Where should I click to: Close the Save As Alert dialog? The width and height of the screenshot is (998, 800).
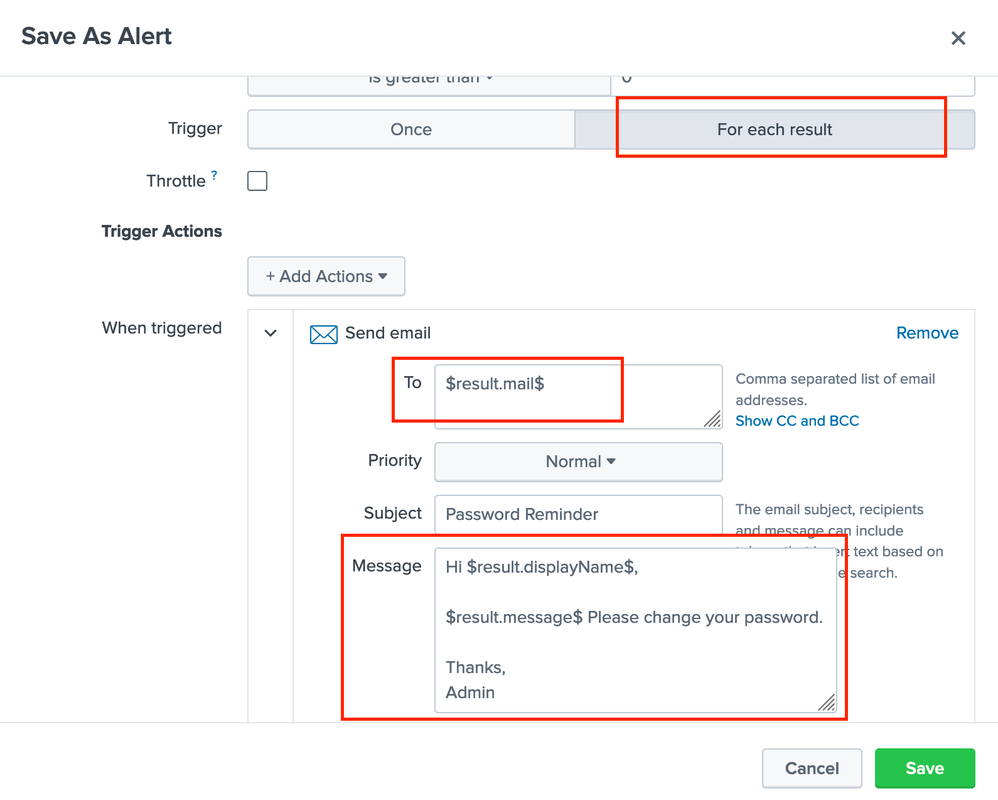click(x=958, y=38)
